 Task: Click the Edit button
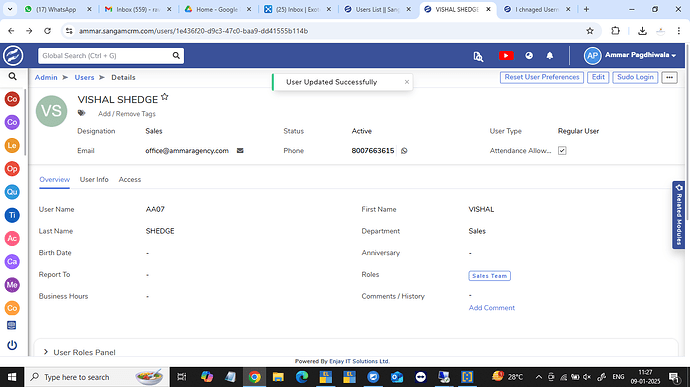[598, 77]
